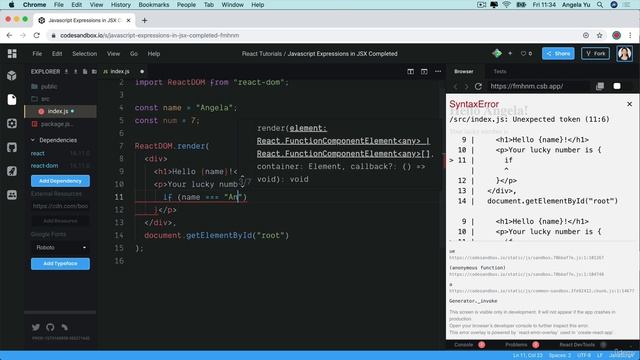Open the macOS Spotlight search icon

(600, 5)
